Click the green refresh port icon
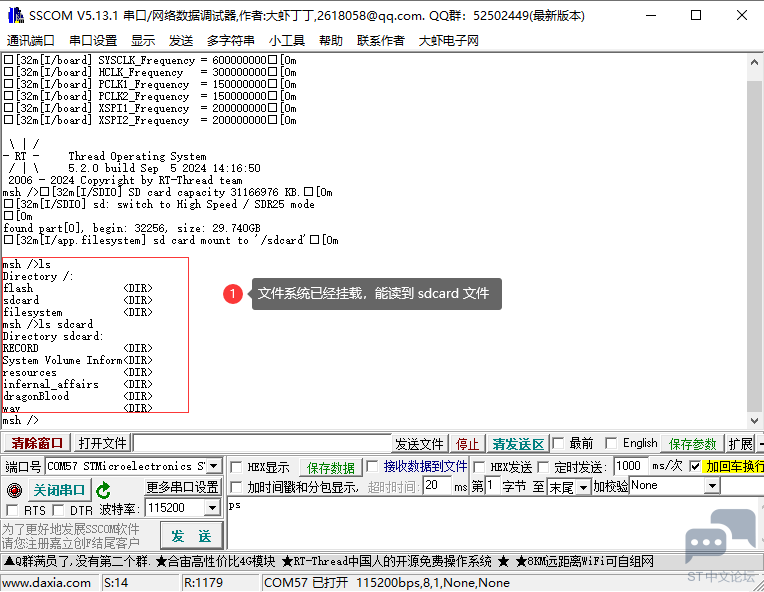This screenshot has height=592, width=764. click(x=103, y=490)
